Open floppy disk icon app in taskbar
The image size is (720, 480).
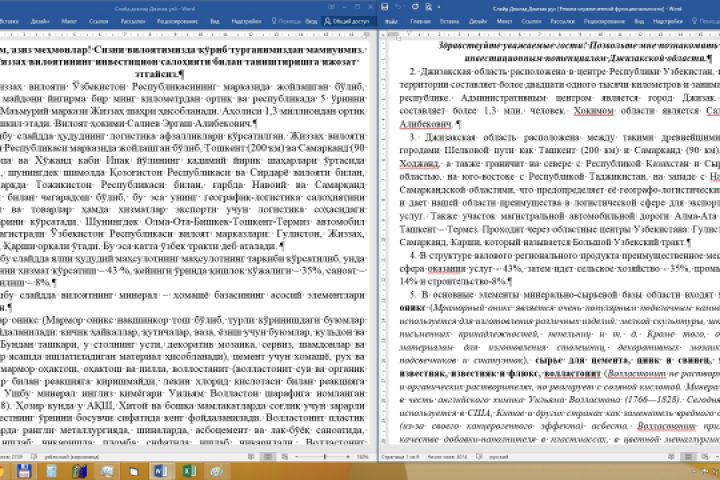click(24, 471)
